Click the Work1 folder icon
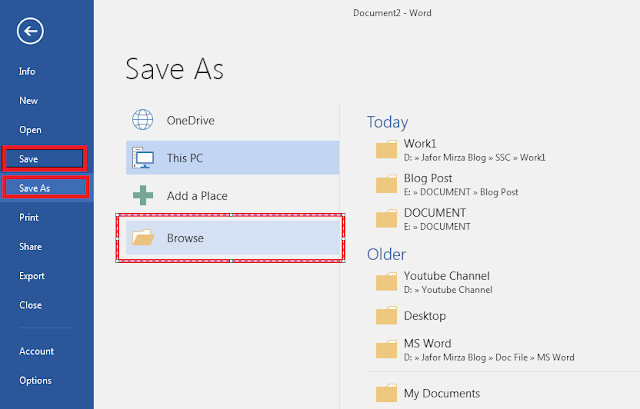Viewport: 640px width, 409px height. (386, 149)
